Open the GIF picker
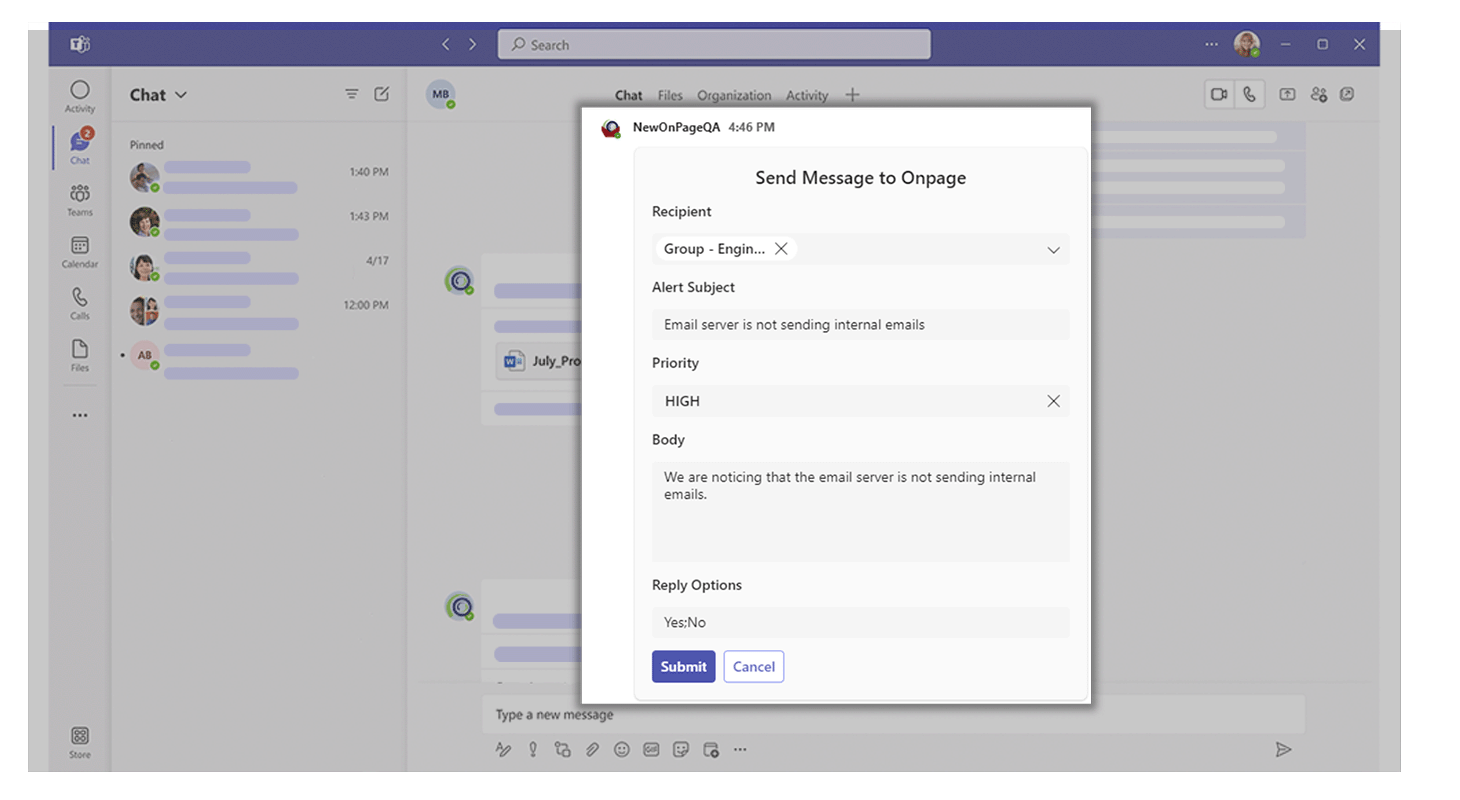The image size is (1460, 800). (x=651, y=749)
